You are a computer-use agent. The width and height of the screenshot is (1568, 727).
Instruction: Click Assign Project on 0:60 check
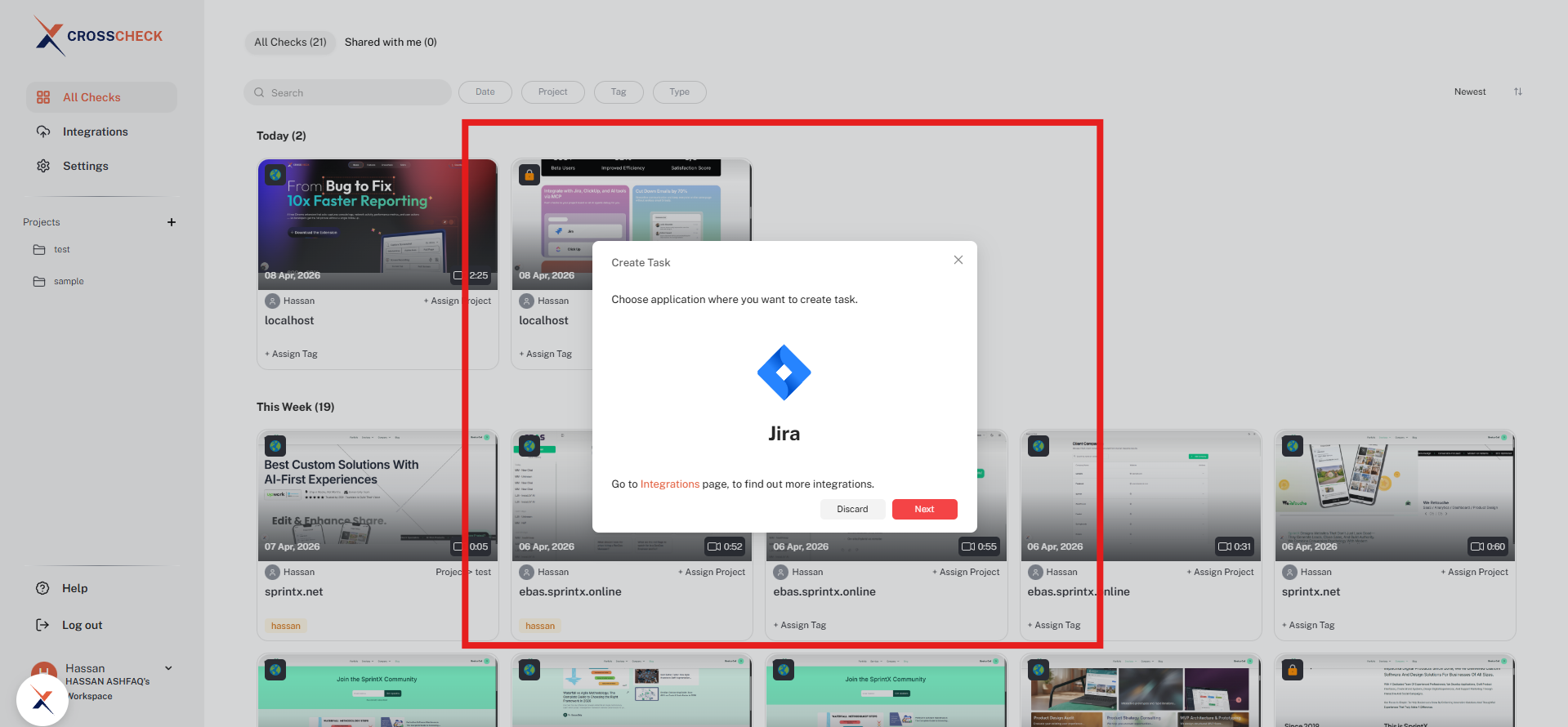point(1474,572)
